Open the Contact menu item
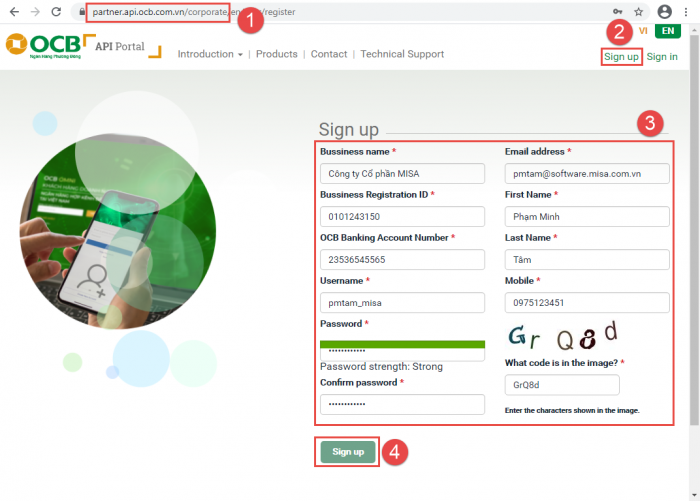 [x=329, y=54]
